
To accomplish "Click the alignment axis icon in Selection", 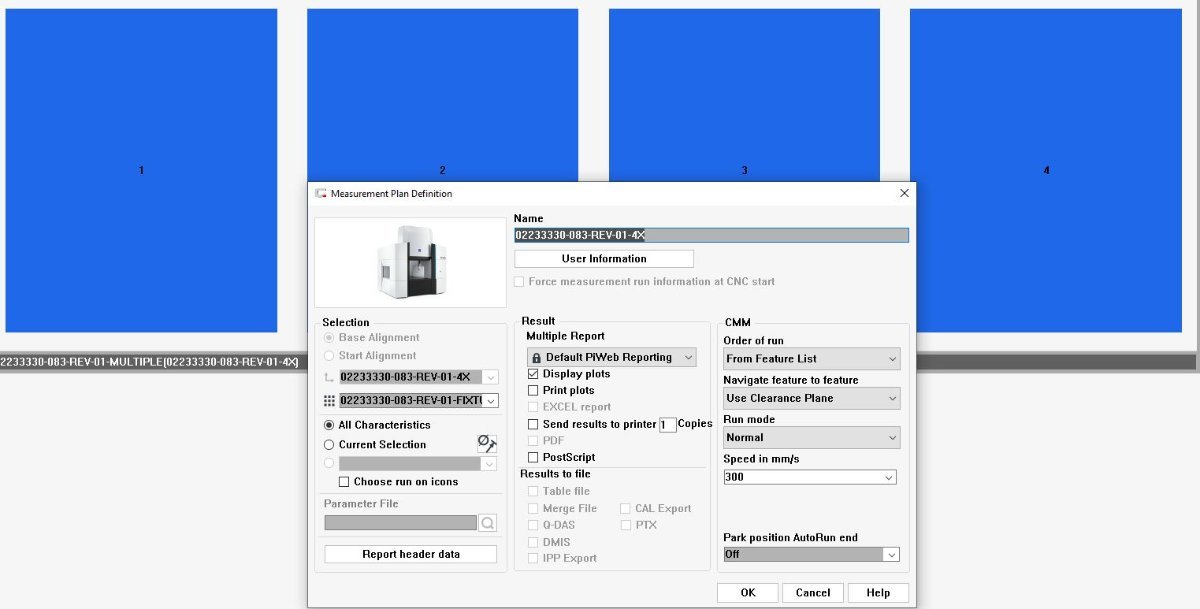I will click(330, 377).
